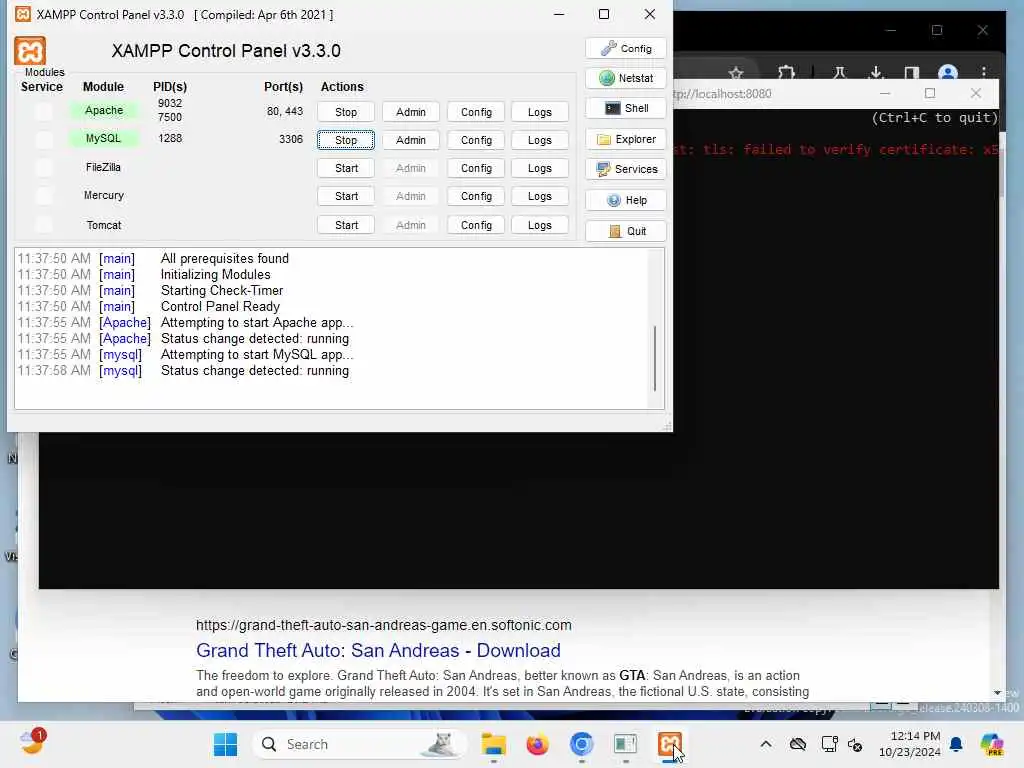Screen dimensions: 1024x768
Task: Open MySQL Logs menu
Action: (539, 140)
